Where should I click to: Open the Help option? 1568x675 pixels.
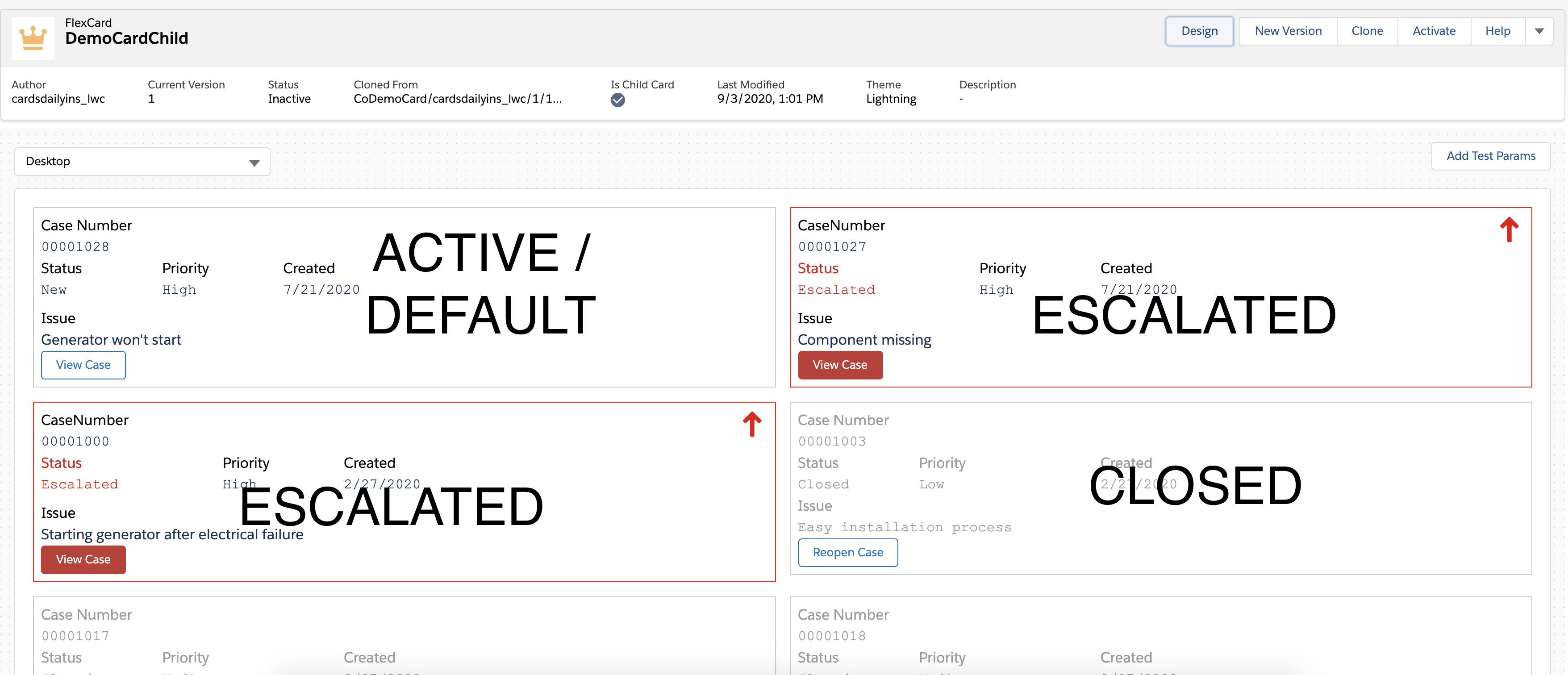(x=1497, y=31)
